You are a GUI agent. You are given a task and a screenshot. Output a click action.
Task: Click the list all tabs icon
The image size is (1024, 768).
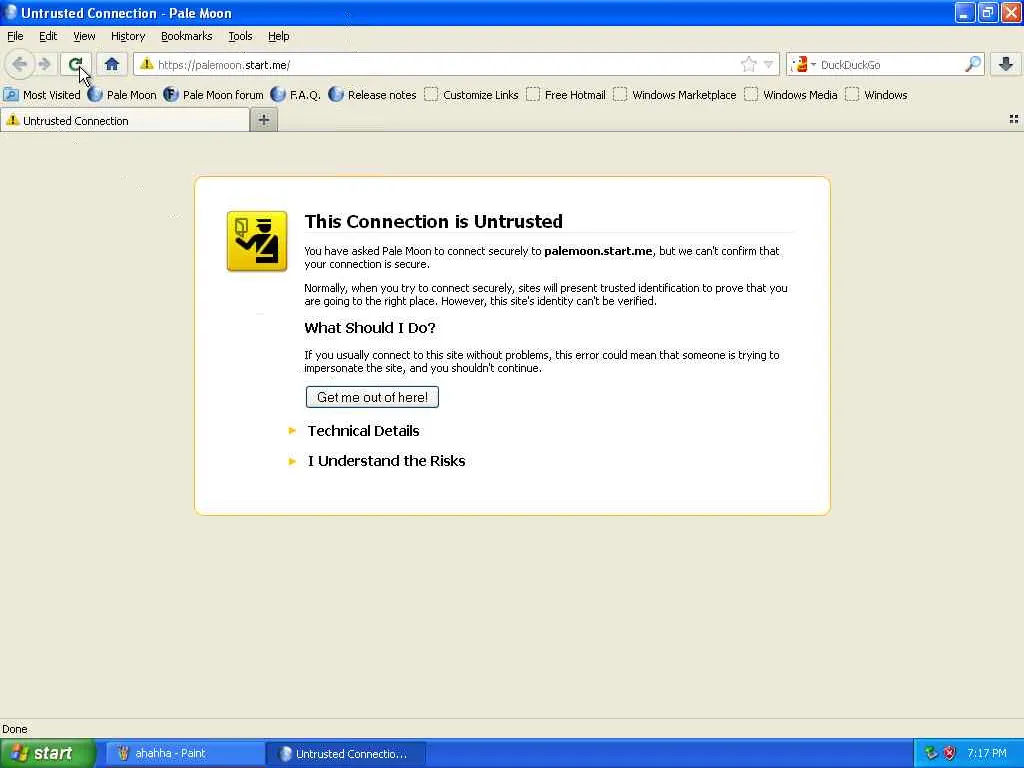(1014, 119)
